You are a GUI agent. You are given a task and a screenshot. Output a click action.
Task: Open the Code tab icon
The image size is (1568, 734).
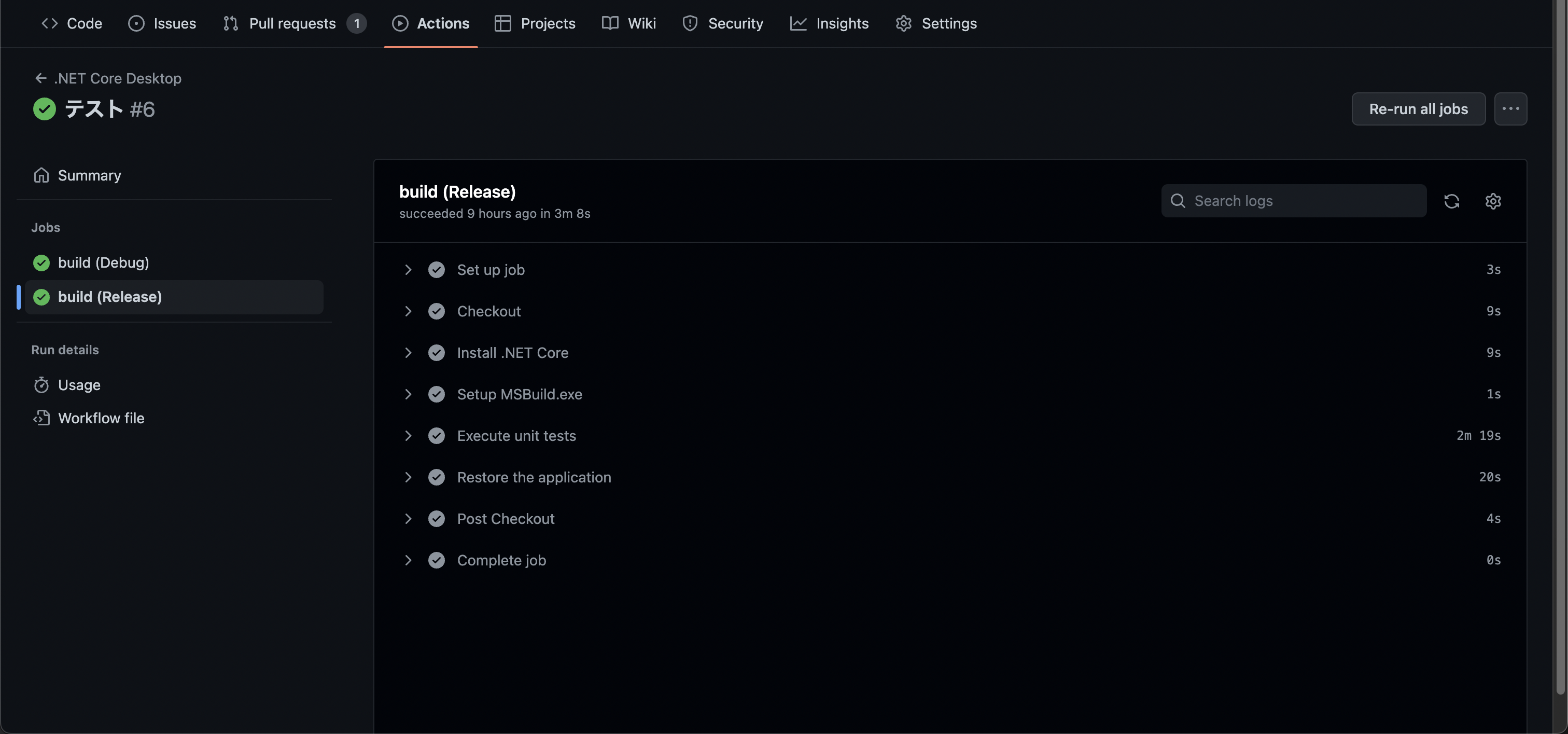49,23
